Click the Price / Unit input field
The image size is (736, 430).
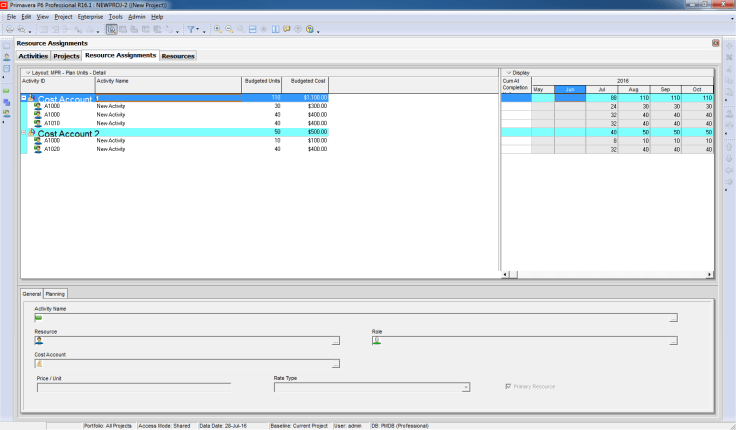point(133,387)
